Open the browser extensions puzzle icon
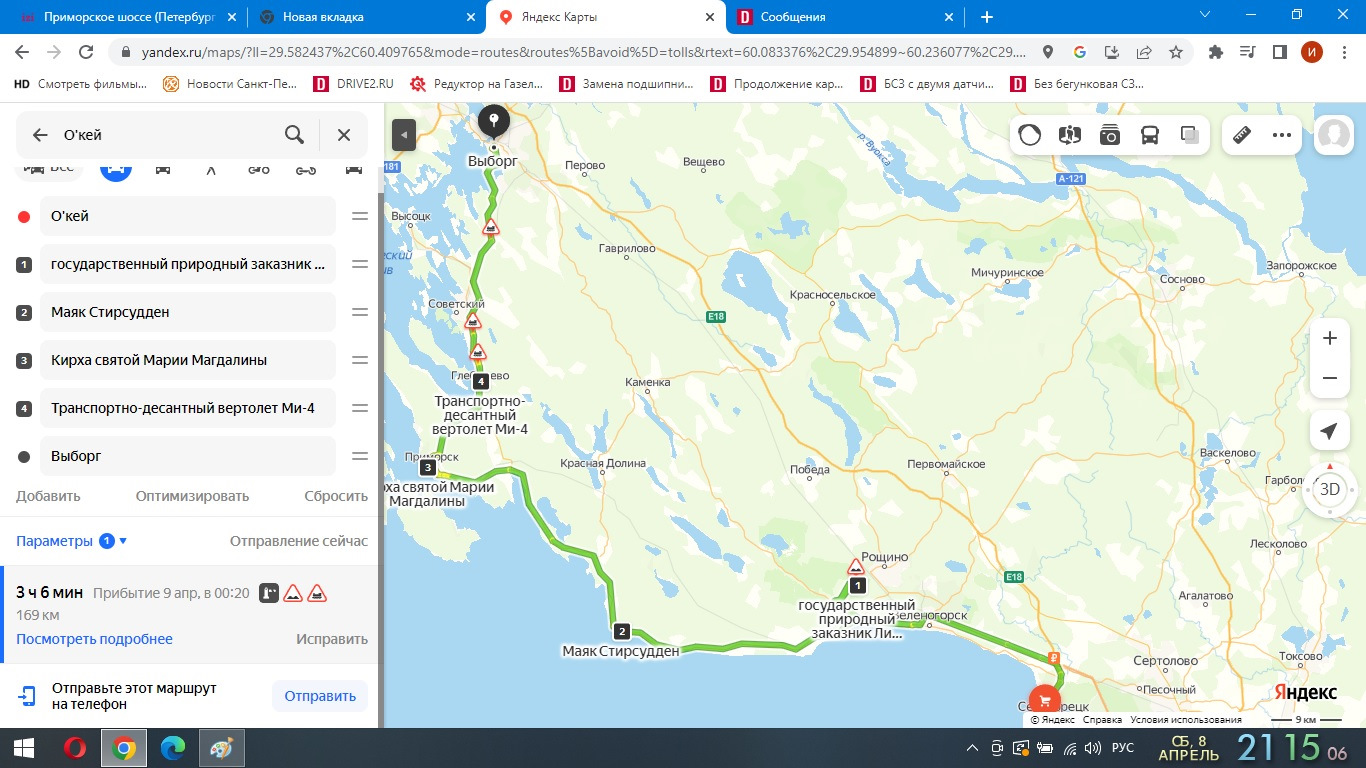This screenshot has height=768, width=1366. [1216, 52]
